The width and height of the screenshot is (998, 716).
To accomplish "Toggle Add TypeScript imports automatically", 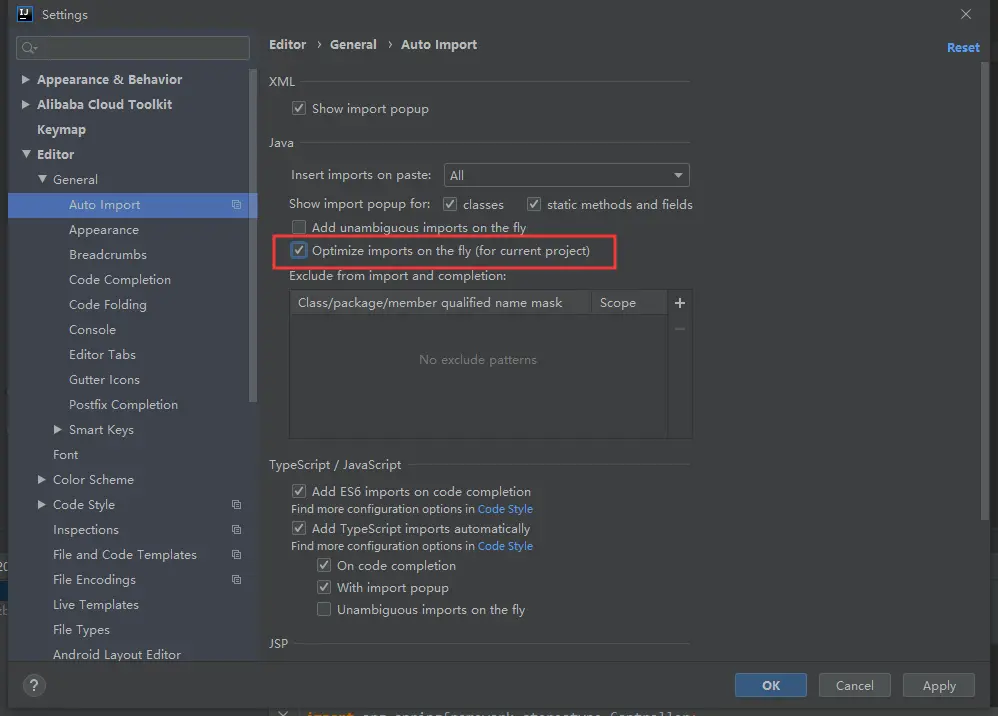I will pyautogui.click(x=299, y=528).
